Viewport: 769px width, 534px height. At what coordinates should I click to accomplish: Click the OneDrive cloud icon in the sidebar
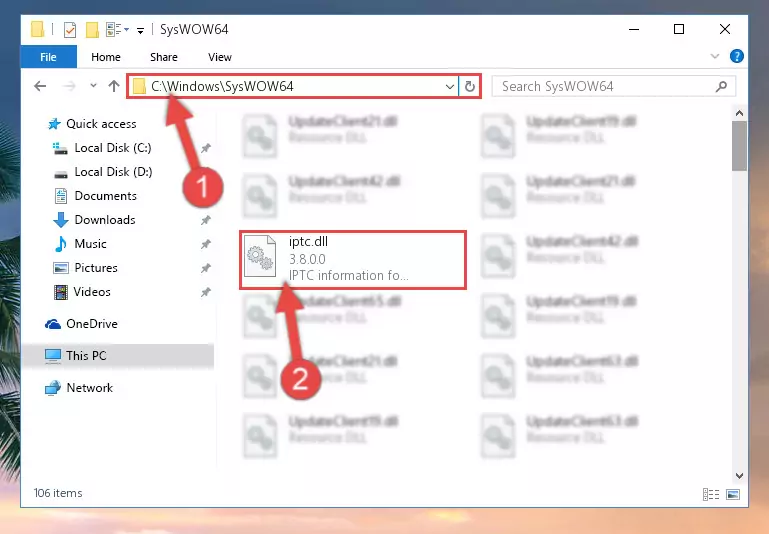pyautogui.click(x=53, y=324)
